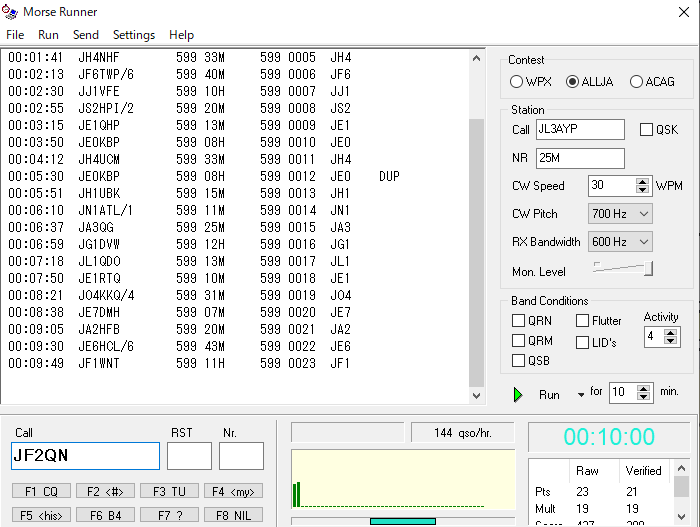Viewport: 700px width, 527px height.
Task: Send his call with F5 <his> button
Action: pyautogui.click(x=41, y=515)
